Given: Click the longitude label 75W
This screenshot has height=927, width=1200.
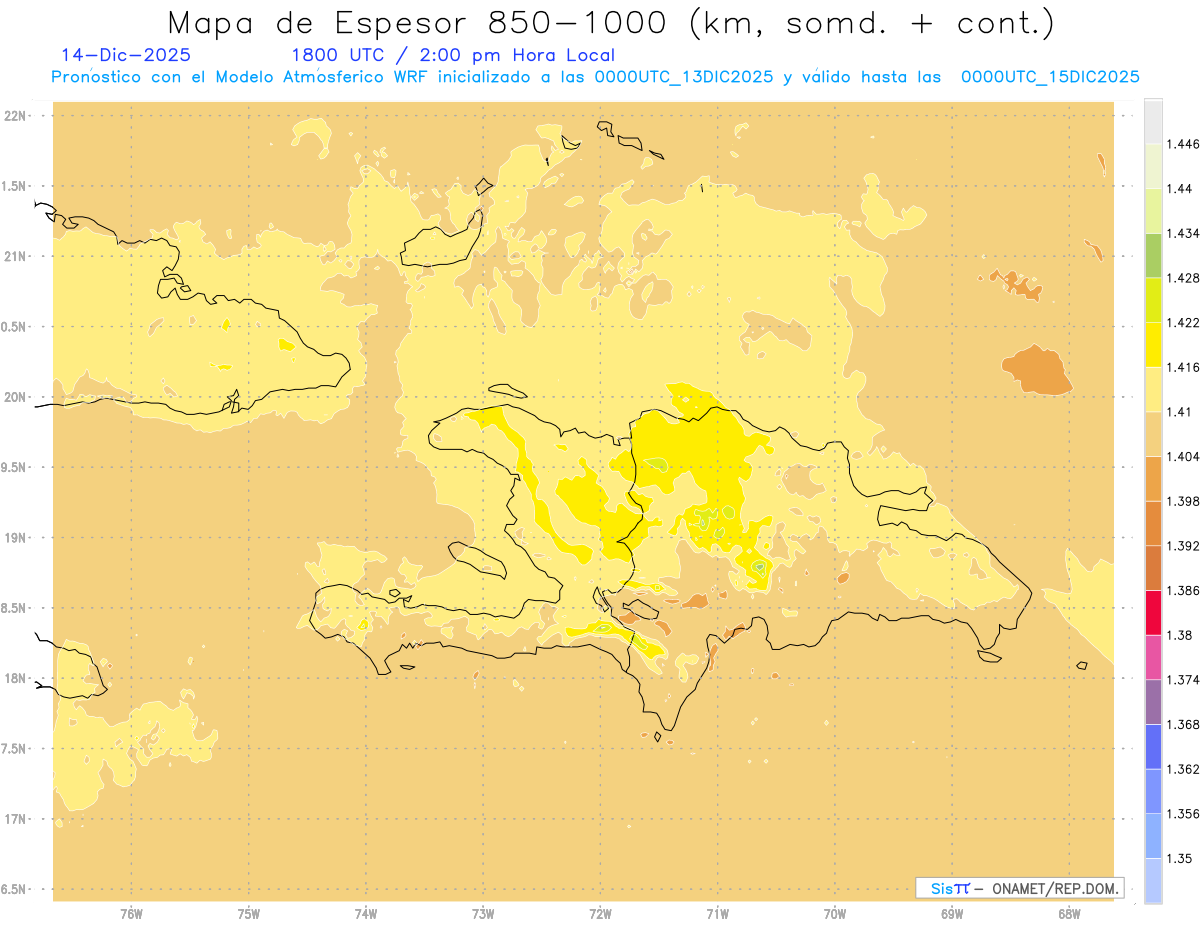Looking at the screenshot, I should pos(248,914).
